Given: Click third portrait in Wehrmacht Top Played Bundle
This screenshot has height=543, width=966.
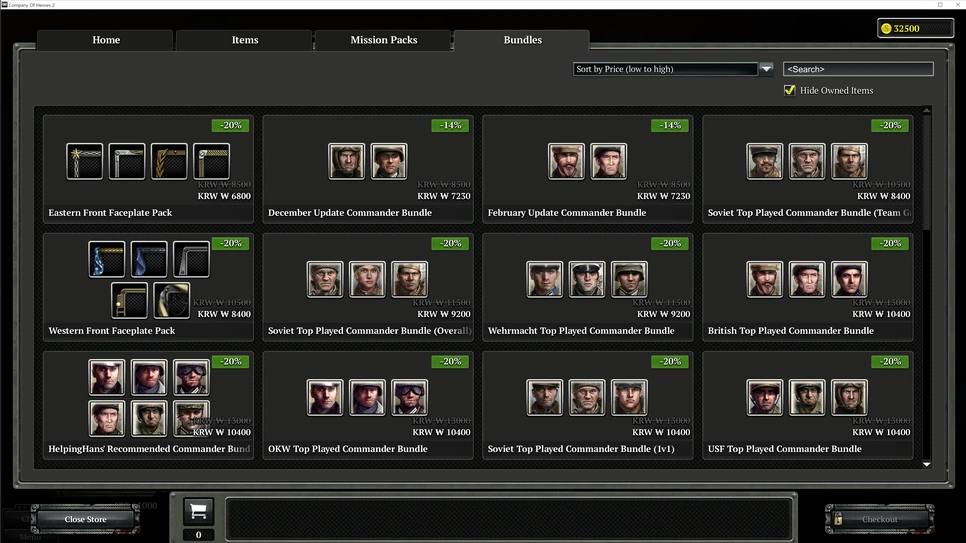Looking at the screenshot, I should (629, 279).
